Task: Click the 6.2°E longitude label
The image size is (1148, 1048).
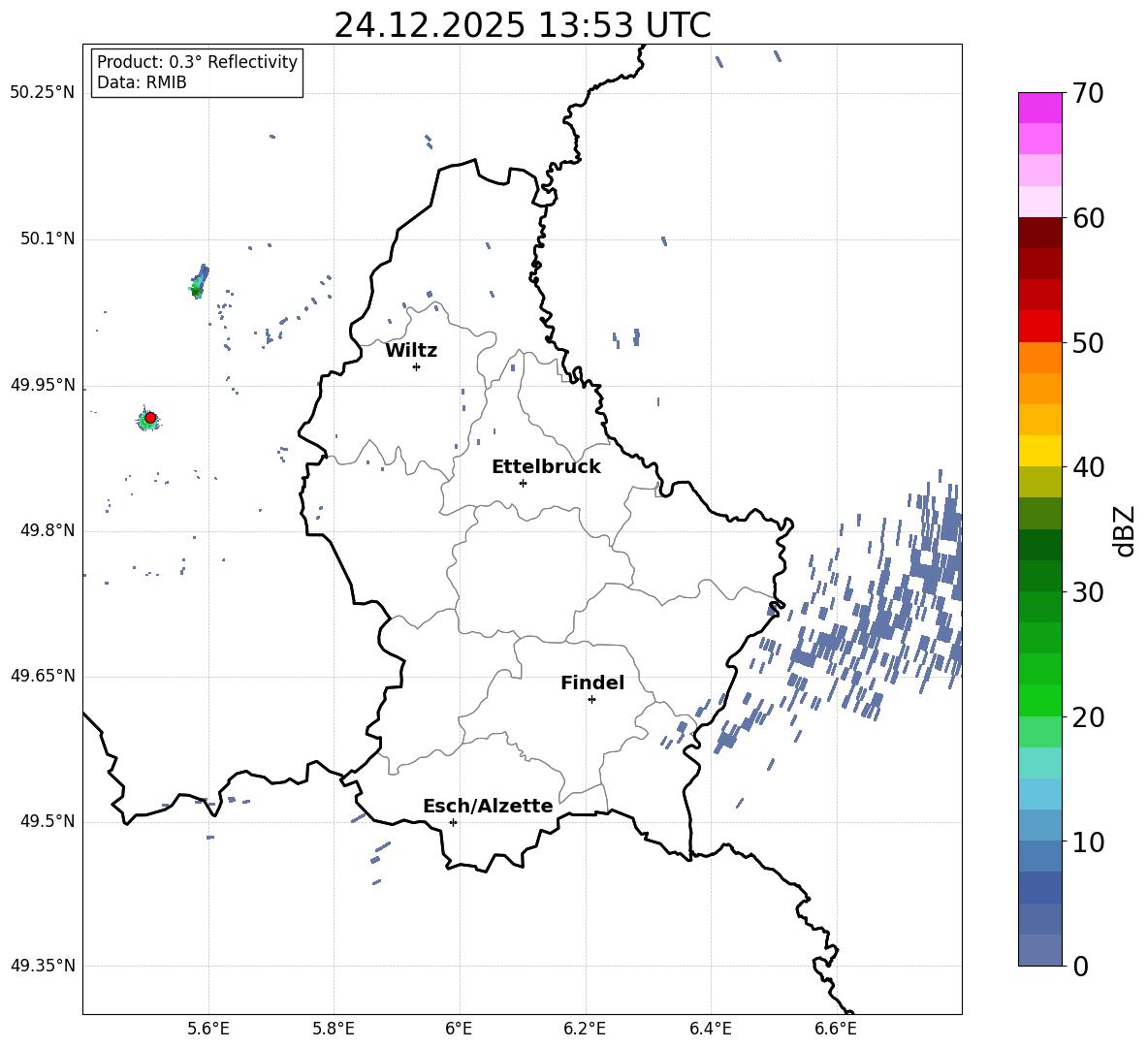Action: (x=585, y=1030)
